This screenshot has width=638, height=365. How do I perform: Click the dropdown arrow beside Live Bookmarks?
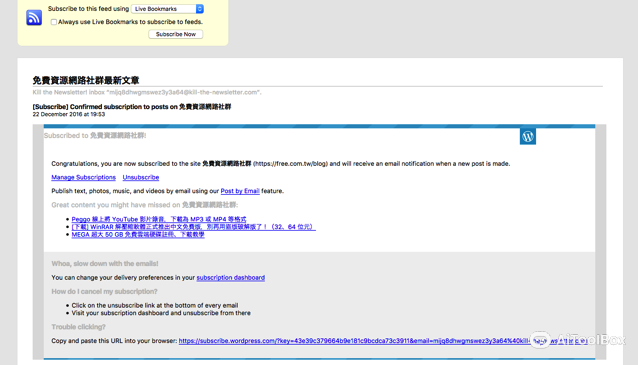(x=199, y=9)
